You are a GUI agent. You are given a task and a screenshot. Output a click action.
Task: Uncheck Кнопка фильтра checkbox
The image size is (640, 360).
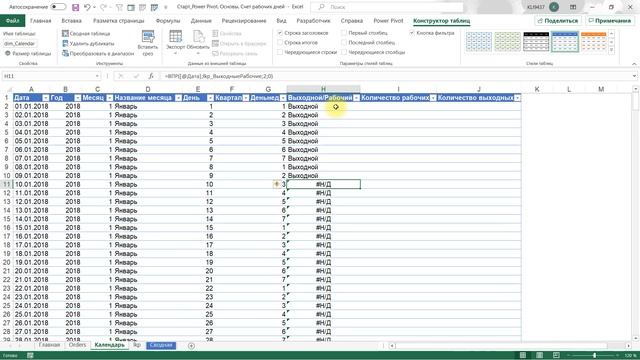pyautogui.click(x=412, y=33)
